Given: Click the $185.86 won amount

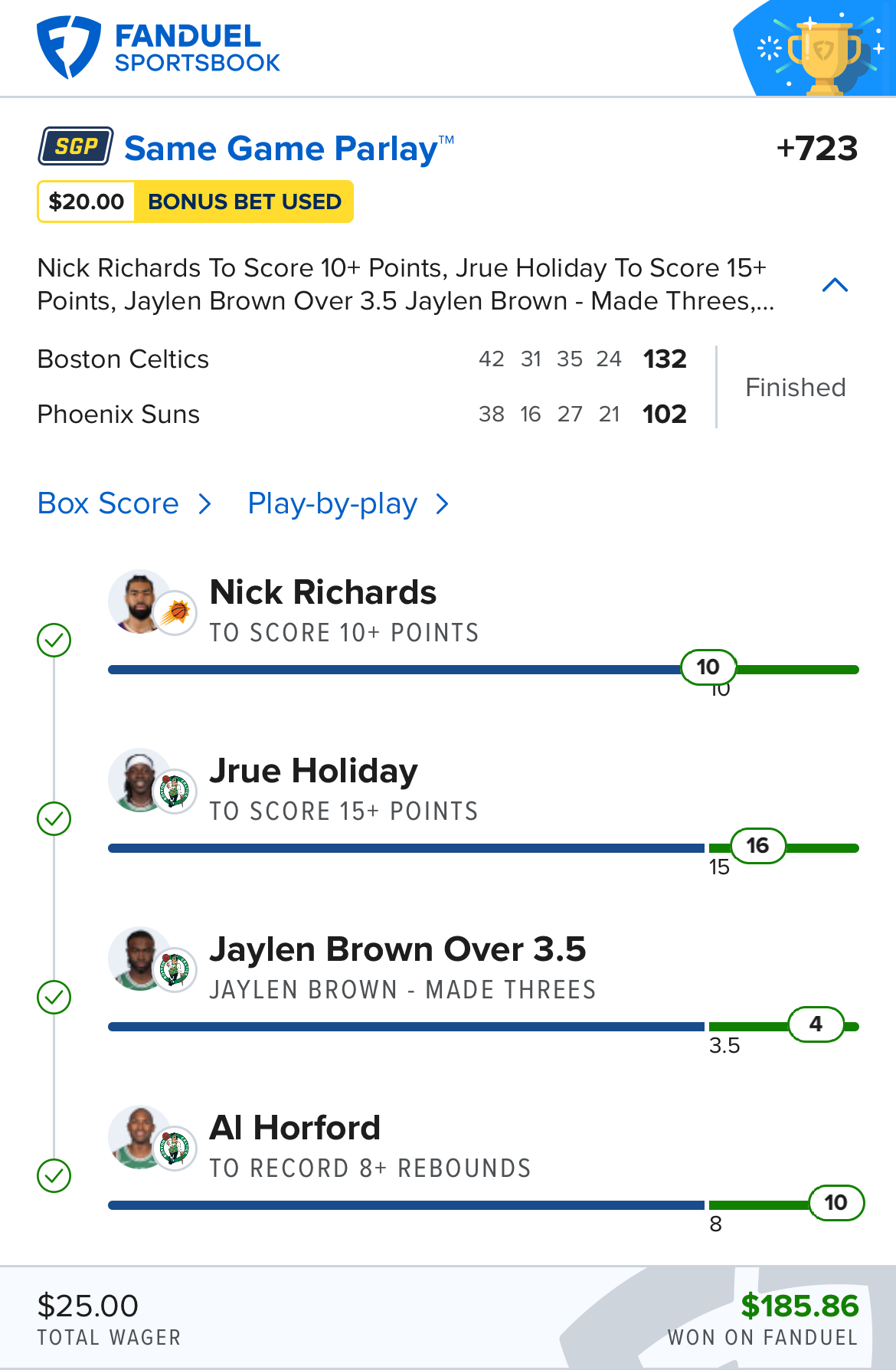Looking at the screenshot, I should point(800,1306).
